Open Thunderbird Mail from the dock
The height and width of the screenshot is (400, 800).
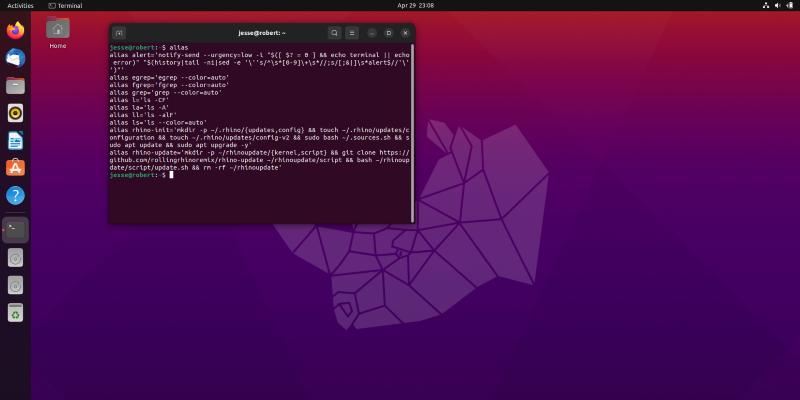[15, 58]
